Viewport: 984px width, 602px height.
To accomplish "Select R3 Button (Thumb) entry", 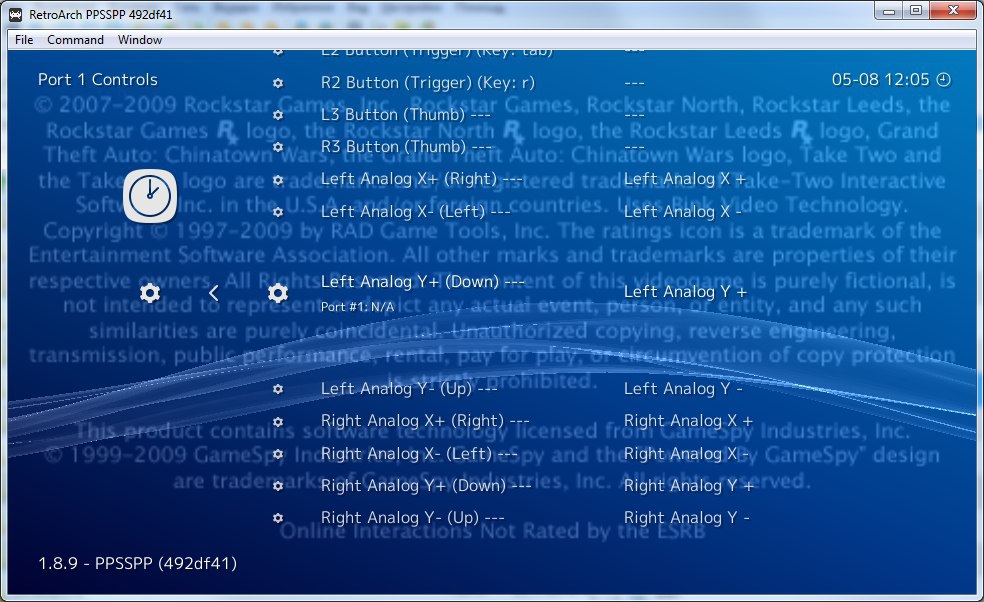I will click(x=406, y=146).
